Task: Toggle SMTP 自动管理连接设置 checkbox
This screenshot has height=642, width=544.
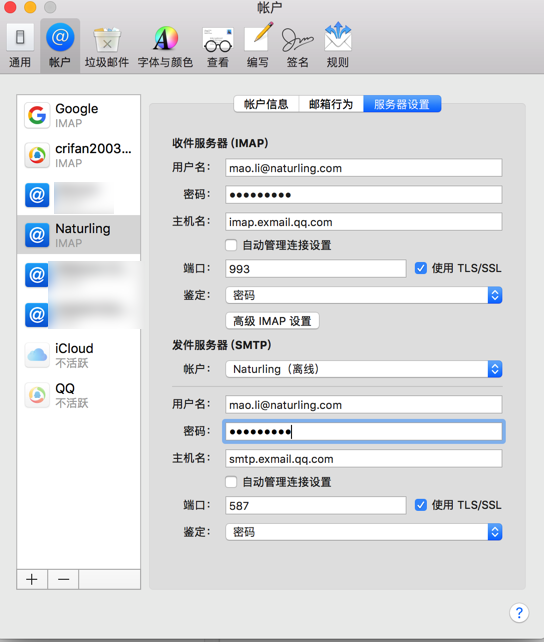Action: point(231,482)
